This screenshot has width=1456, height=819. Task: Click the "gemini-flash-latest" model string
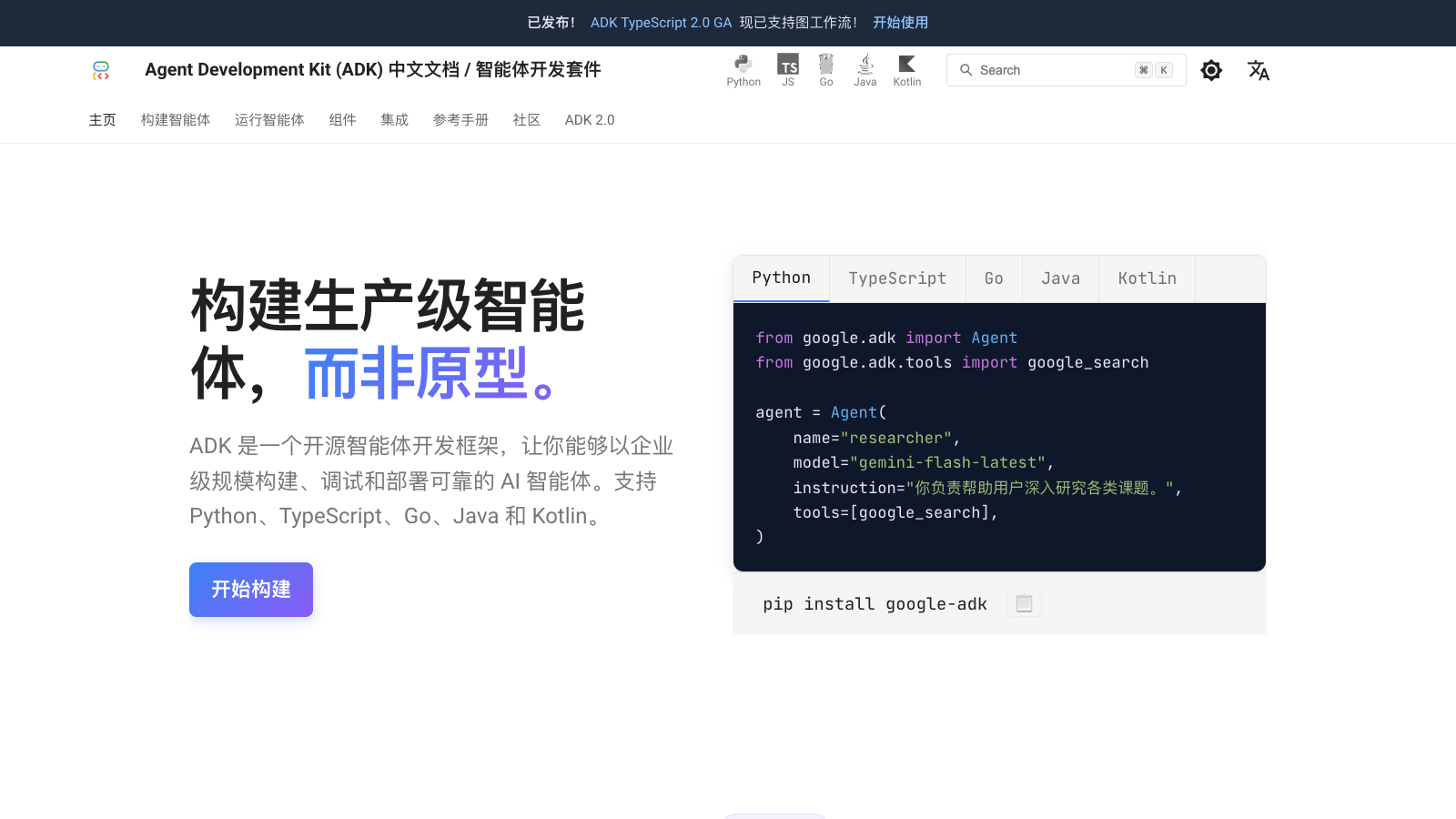tap(947, 462)
